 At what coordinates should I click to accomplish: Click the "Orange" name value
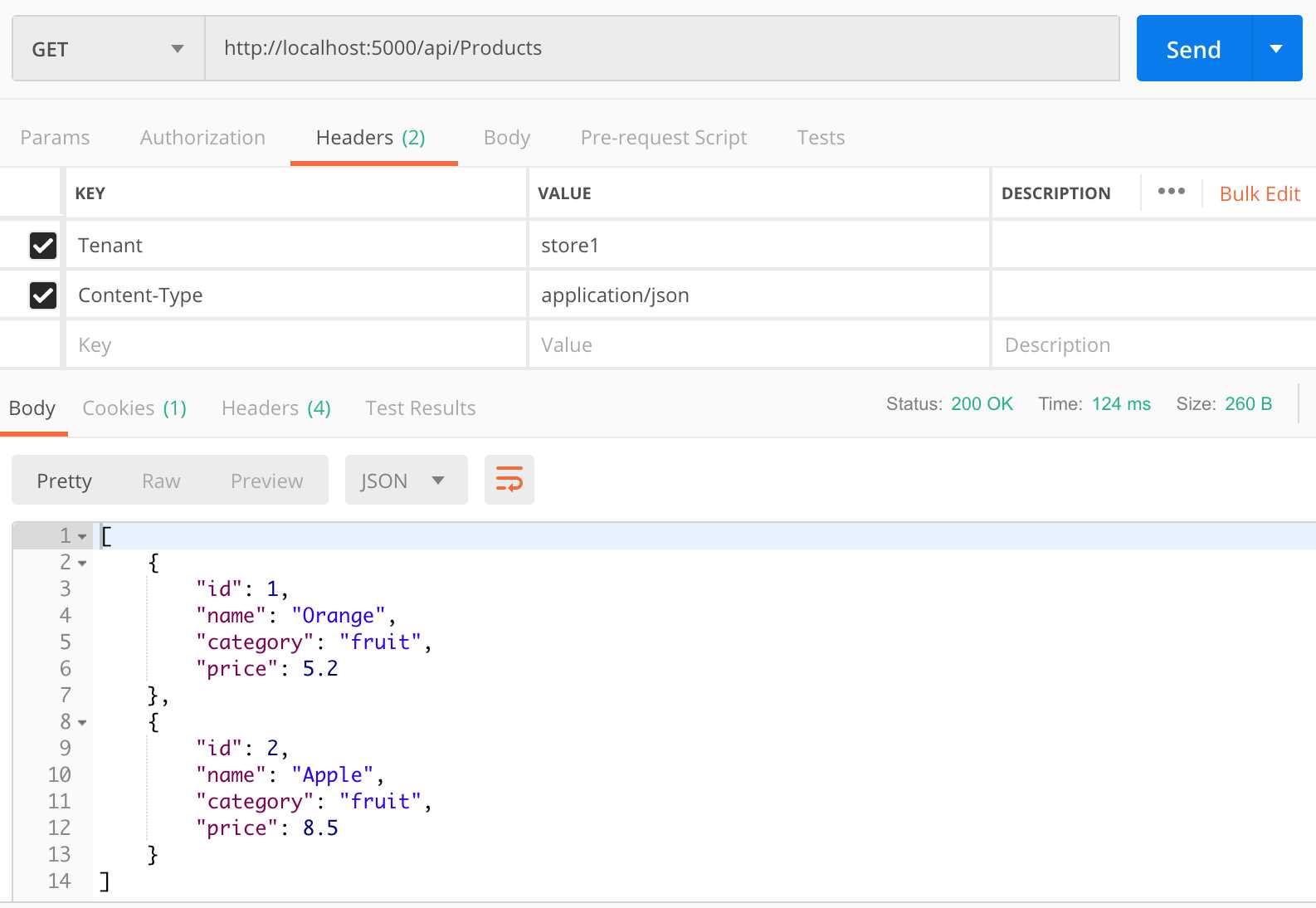tap(339, 616)
